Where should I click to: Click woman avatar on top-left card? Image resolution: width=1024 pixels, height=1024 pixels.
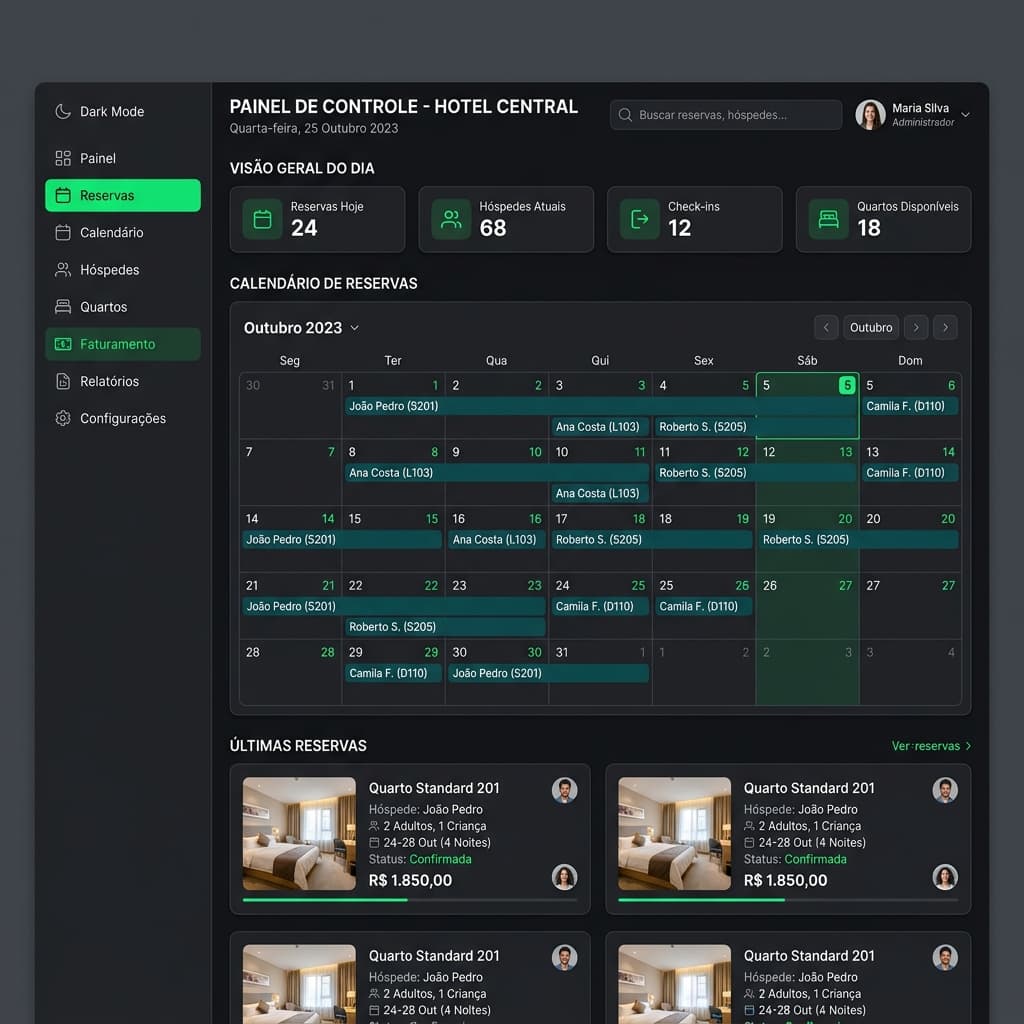click(x=564, y=877)
